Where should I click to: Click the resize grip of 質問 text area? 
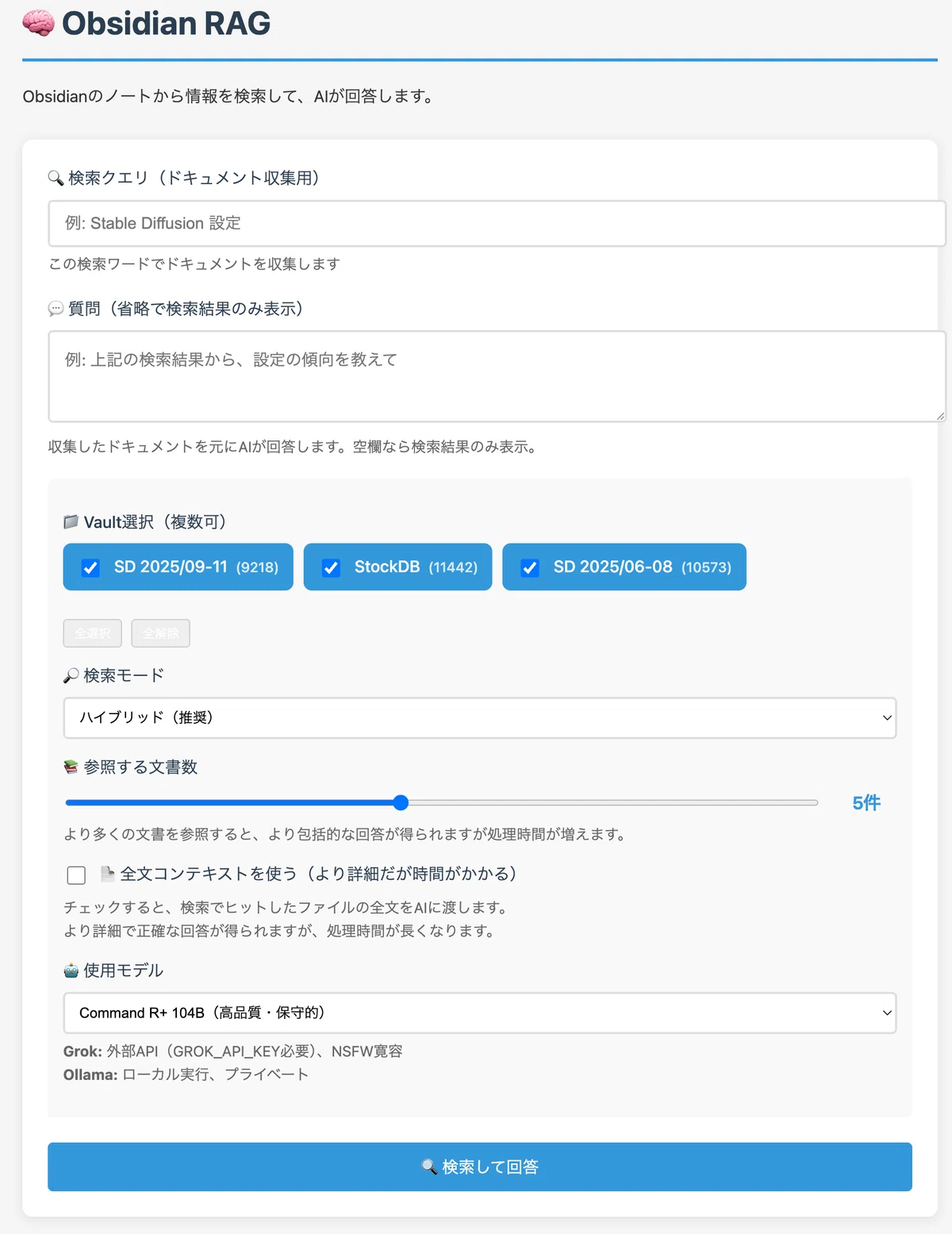(x=940, y=416)
